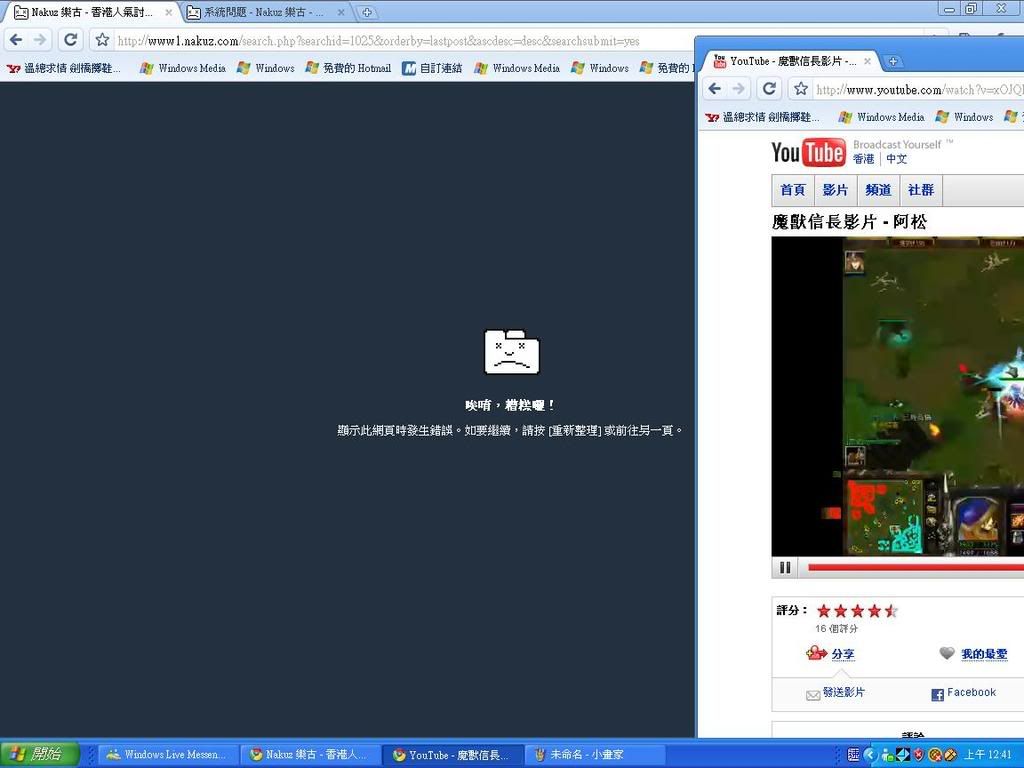
Task: Open the Yahoo 溫總求情 bookmark in the YouTube window
Action: pyautogui.click(x=762, y=117)
